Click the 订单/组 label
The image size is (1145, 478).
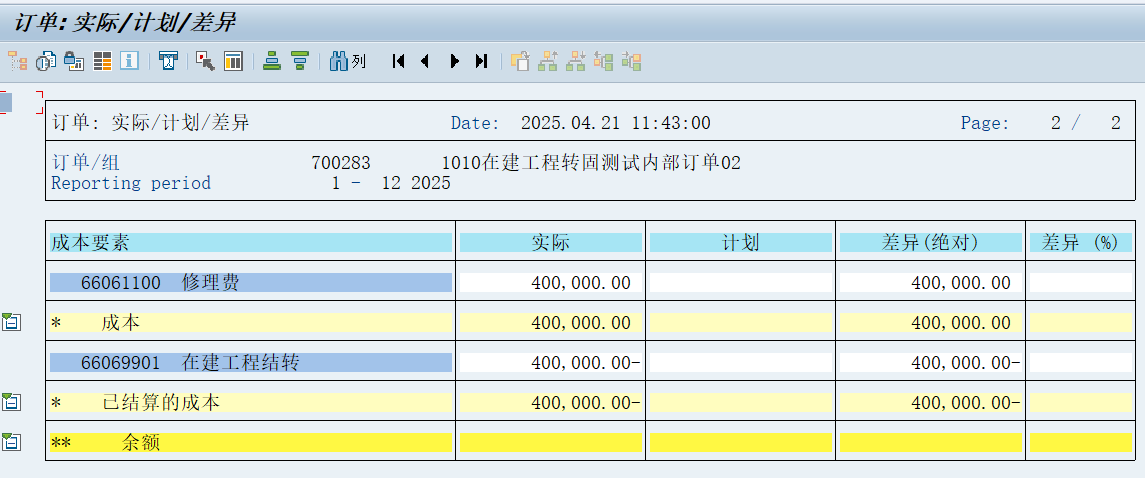coord(85,163)
